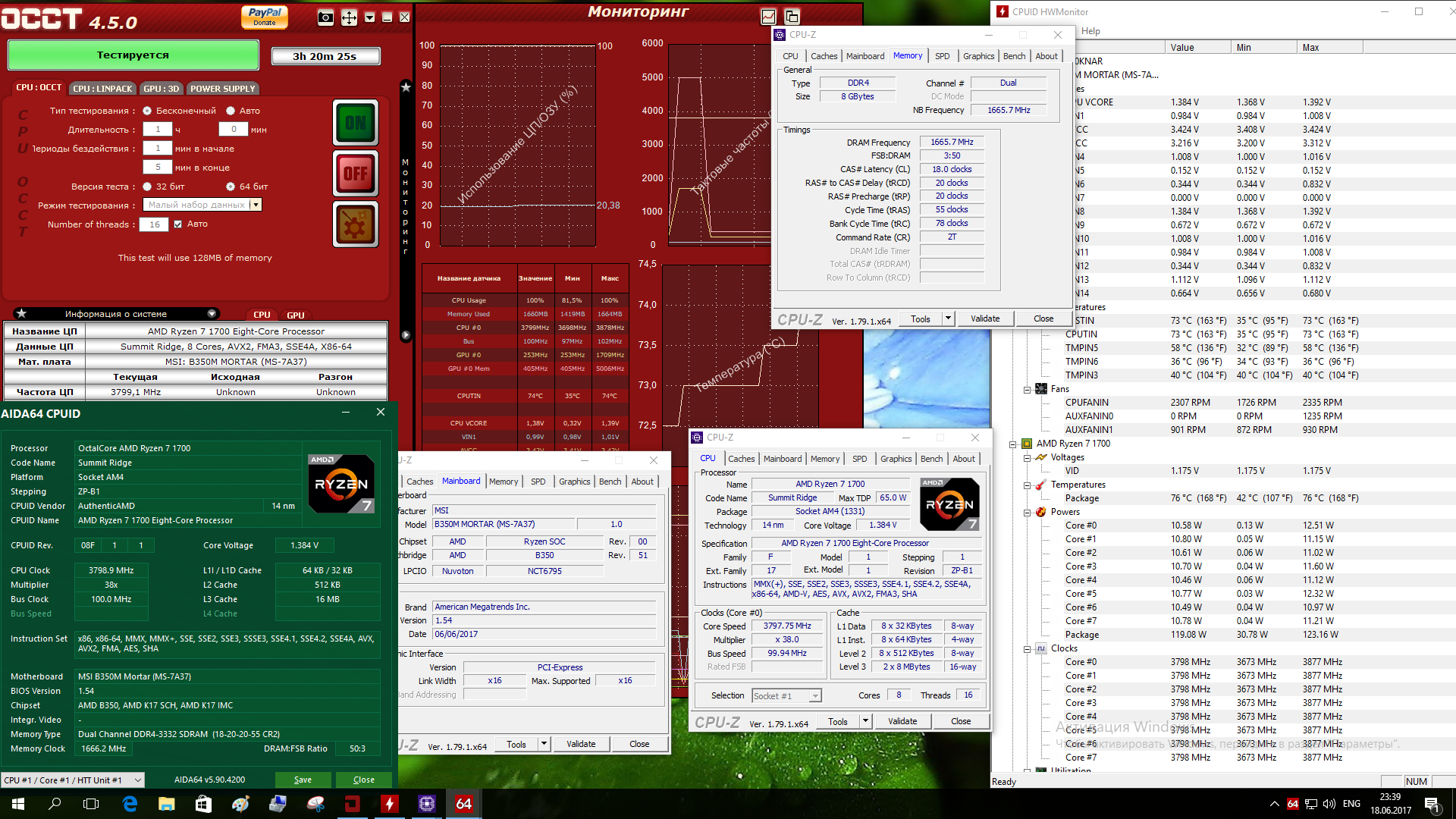
Task: Click the CPU usage percentage graph
Action: (517, 144)
